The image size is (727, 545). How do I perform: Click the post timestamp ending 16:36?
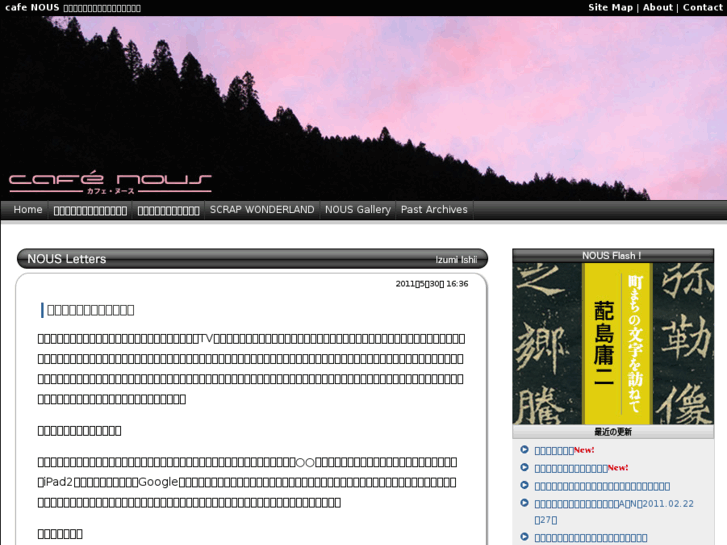tap(432, 284)
